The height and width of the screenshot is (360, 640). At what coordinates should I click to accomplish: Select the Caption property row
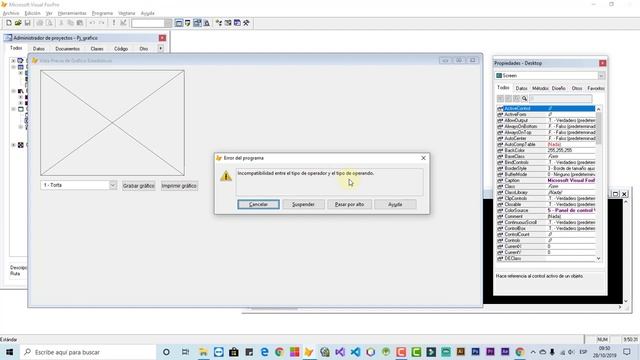click(x=546, y=180)
